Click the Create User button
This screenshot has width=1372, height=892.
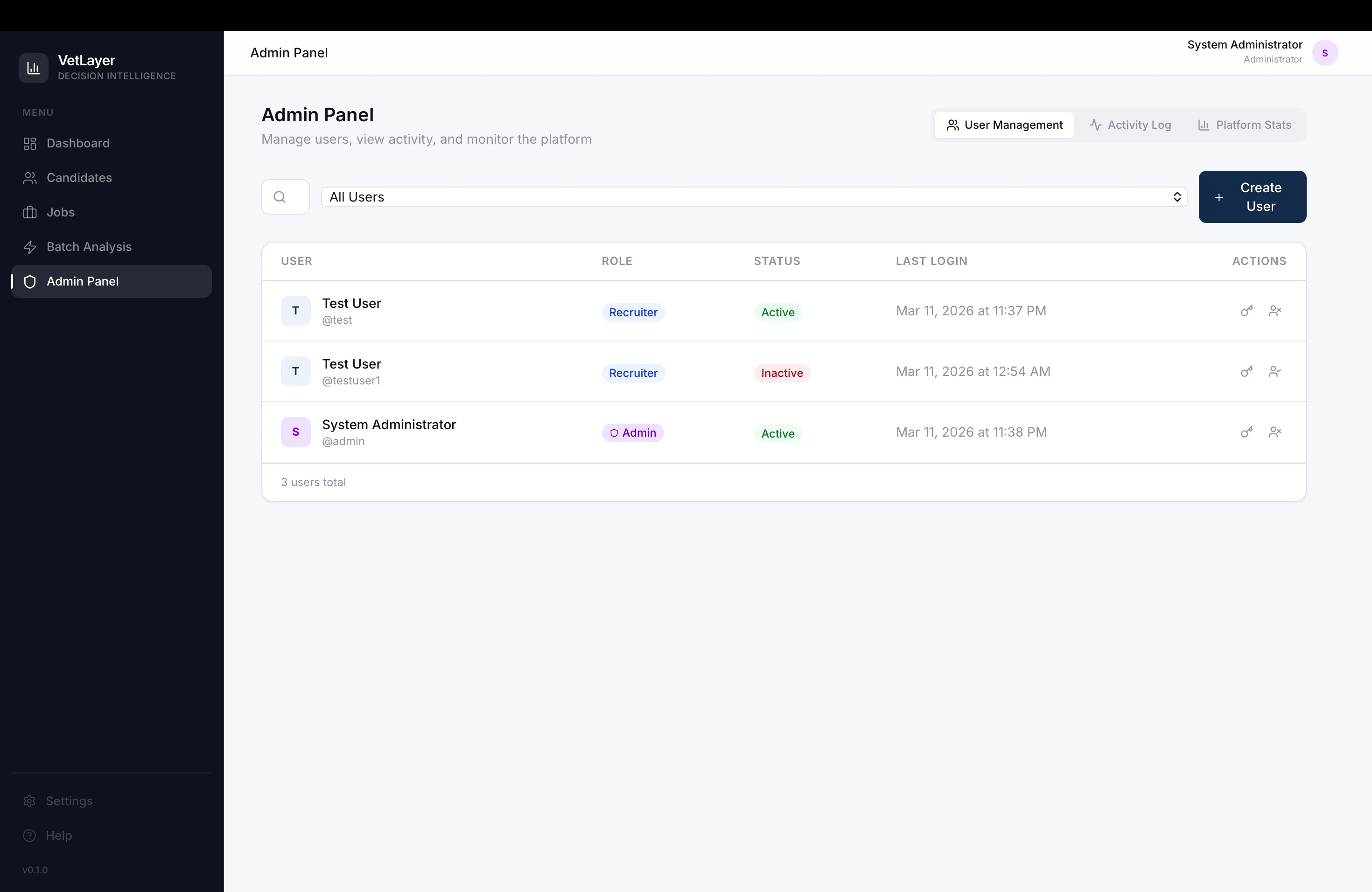pos(1253,196)
